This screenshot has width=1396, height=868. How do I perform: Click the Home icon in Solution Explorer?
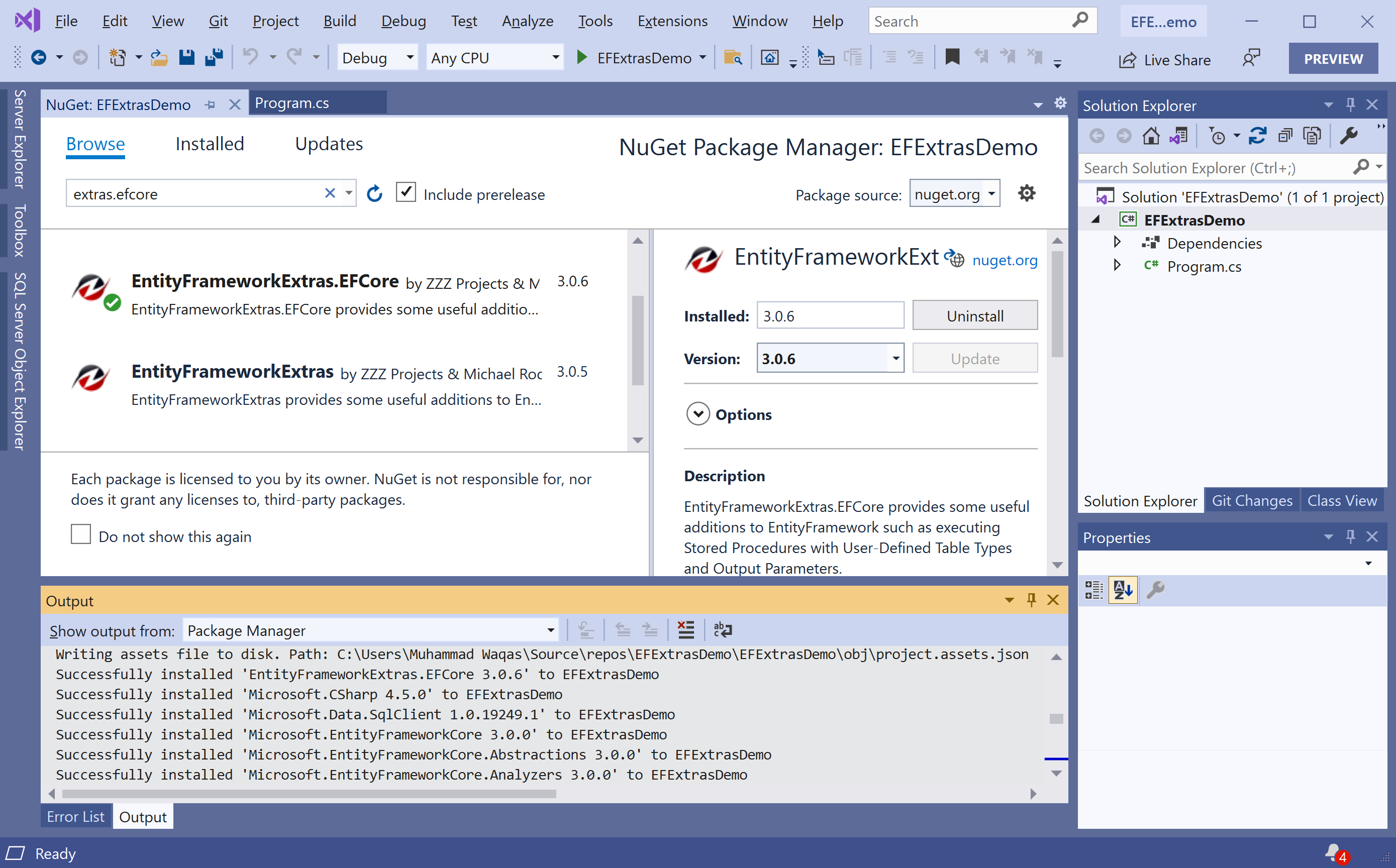pyautogui.click(x=1150, y=137)
